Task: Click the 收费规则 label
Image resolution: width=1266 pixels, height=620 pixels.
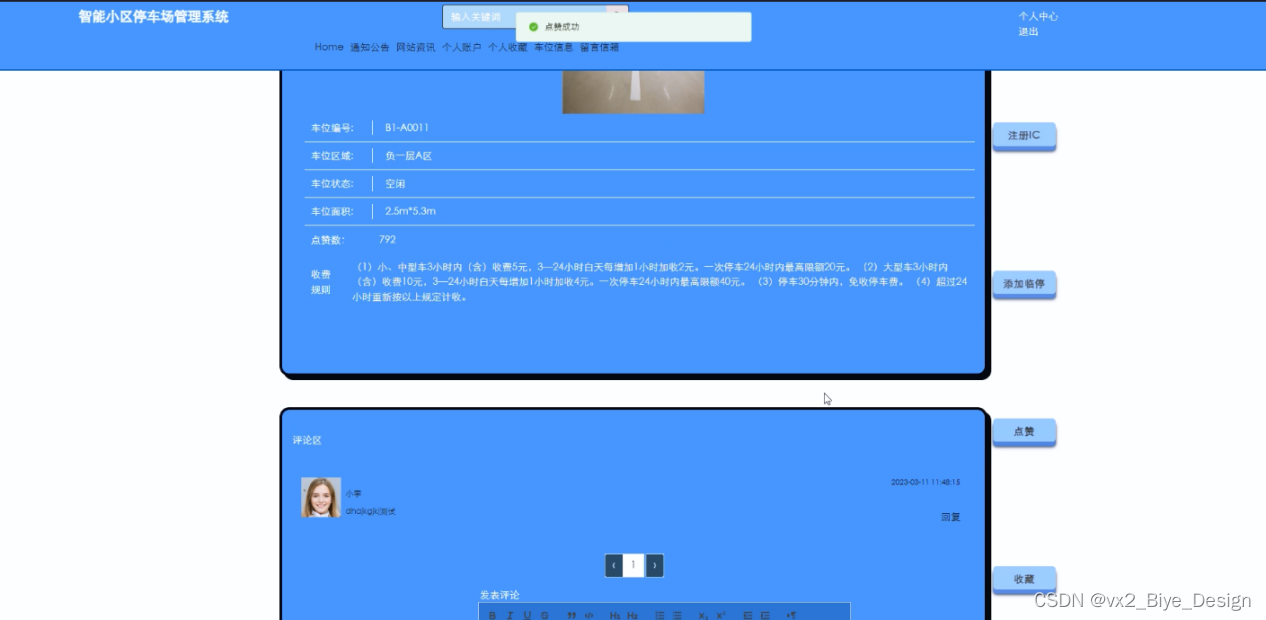Action: pyautogui.click(x=321, y=282)
